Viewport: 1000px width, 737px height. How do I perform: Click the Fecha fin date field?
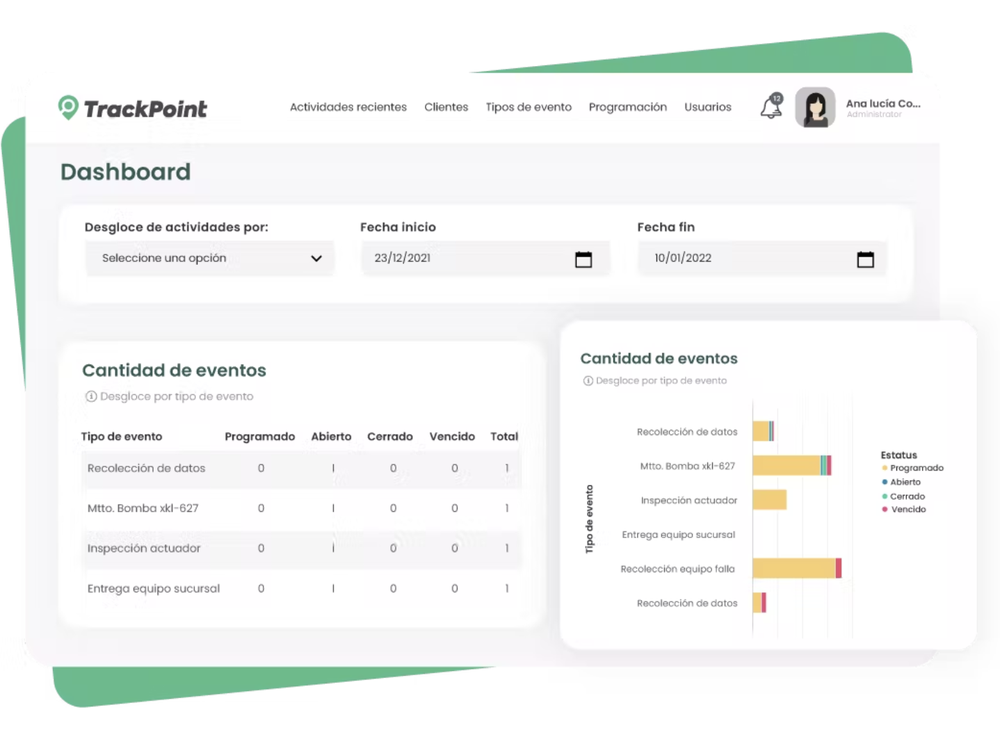[x=762, y=258]
